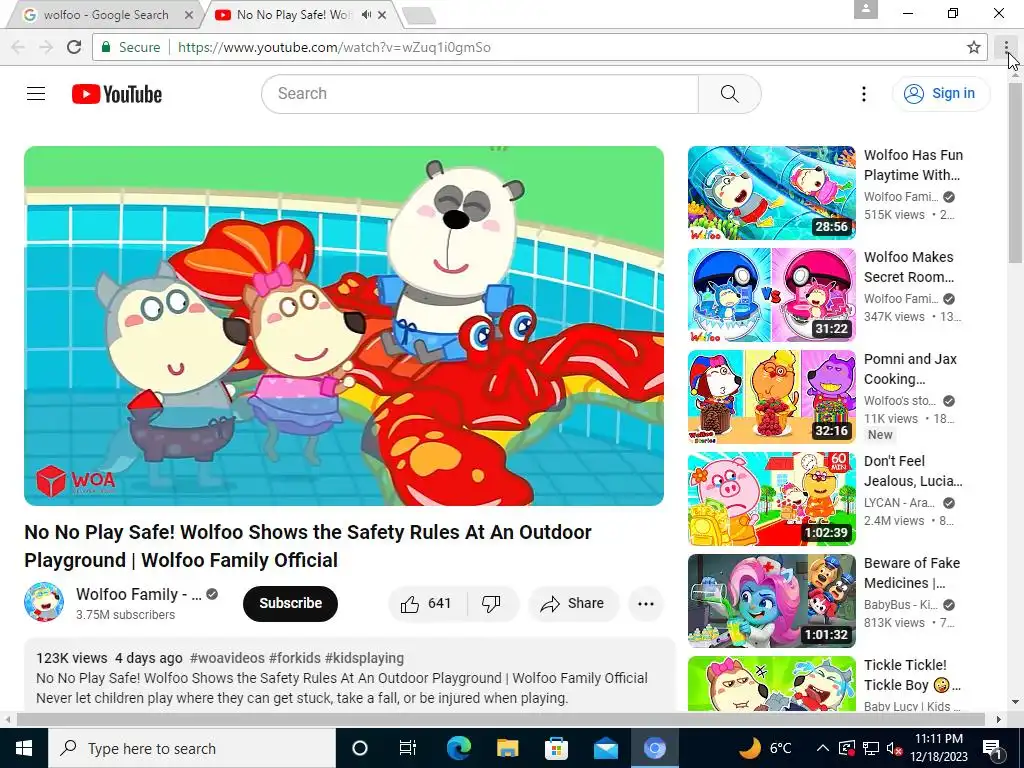
Task: Open Pomni and Jax Cooking thumbnail
Action: click(771, 397)
